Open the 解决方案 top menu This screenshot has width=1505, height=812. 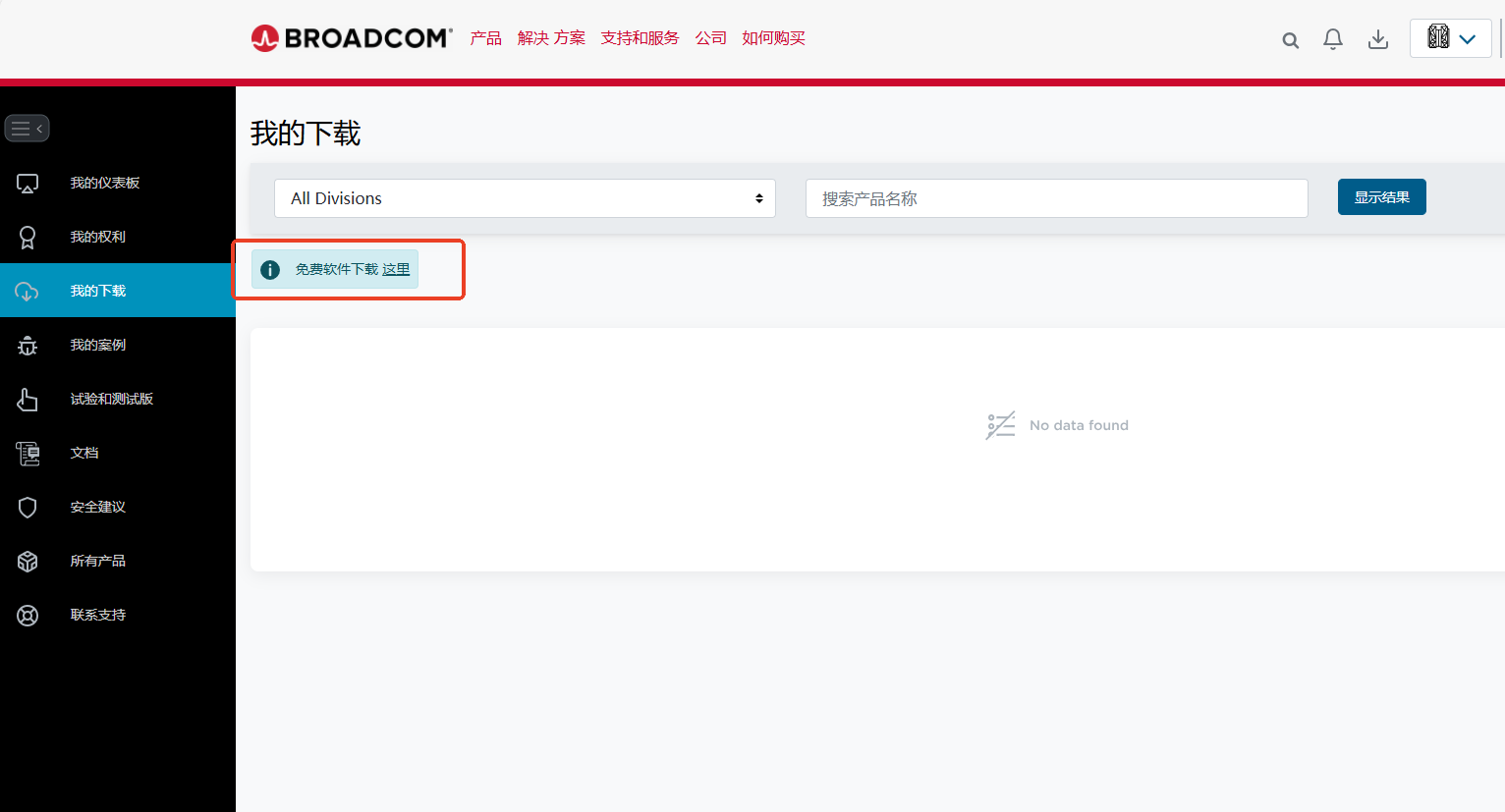pyautogui.click(x=551, y=38)
